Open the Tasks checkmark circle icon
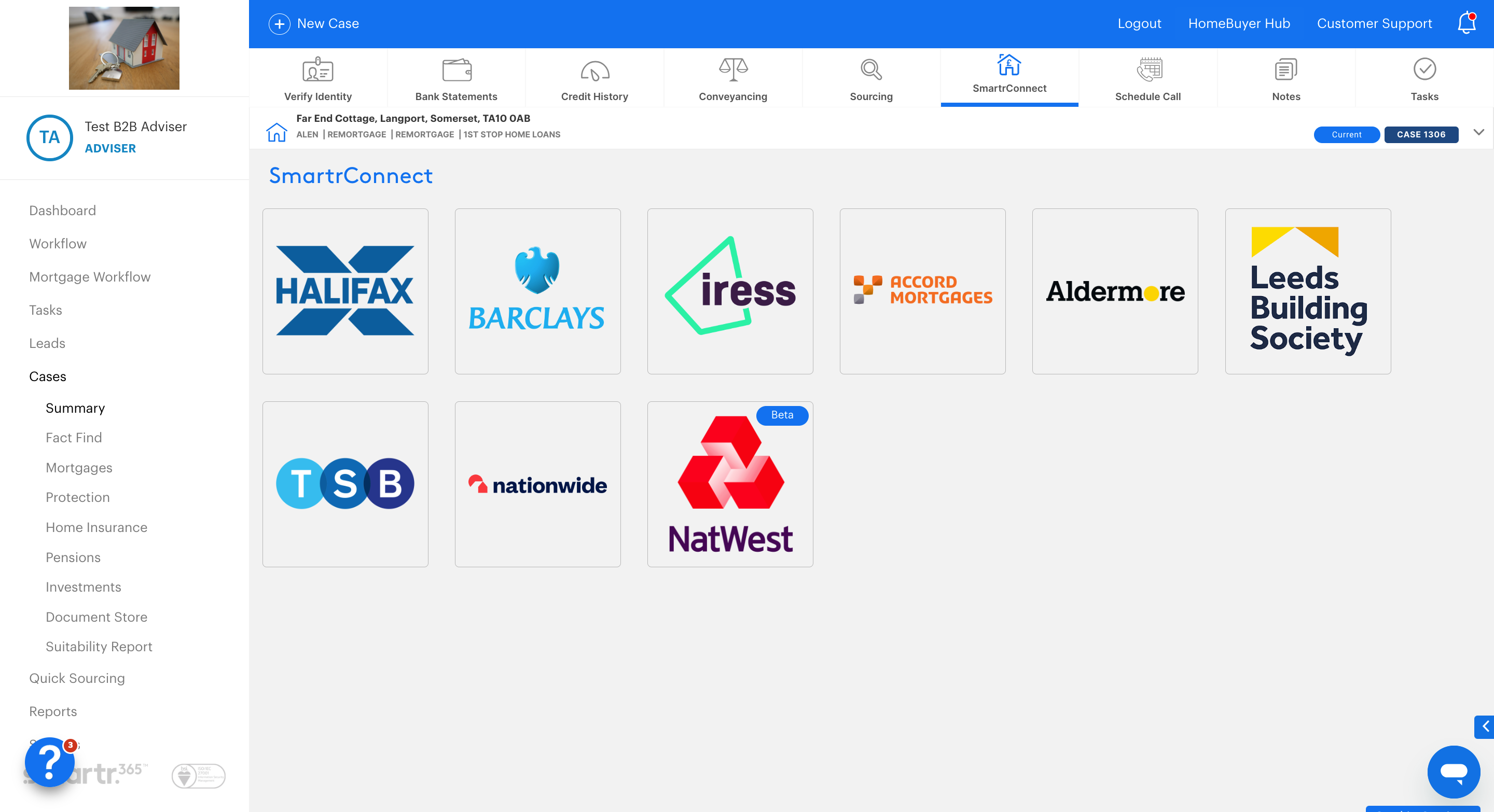This screenshot has width=1494, height=812. (x=1424, y=69)
